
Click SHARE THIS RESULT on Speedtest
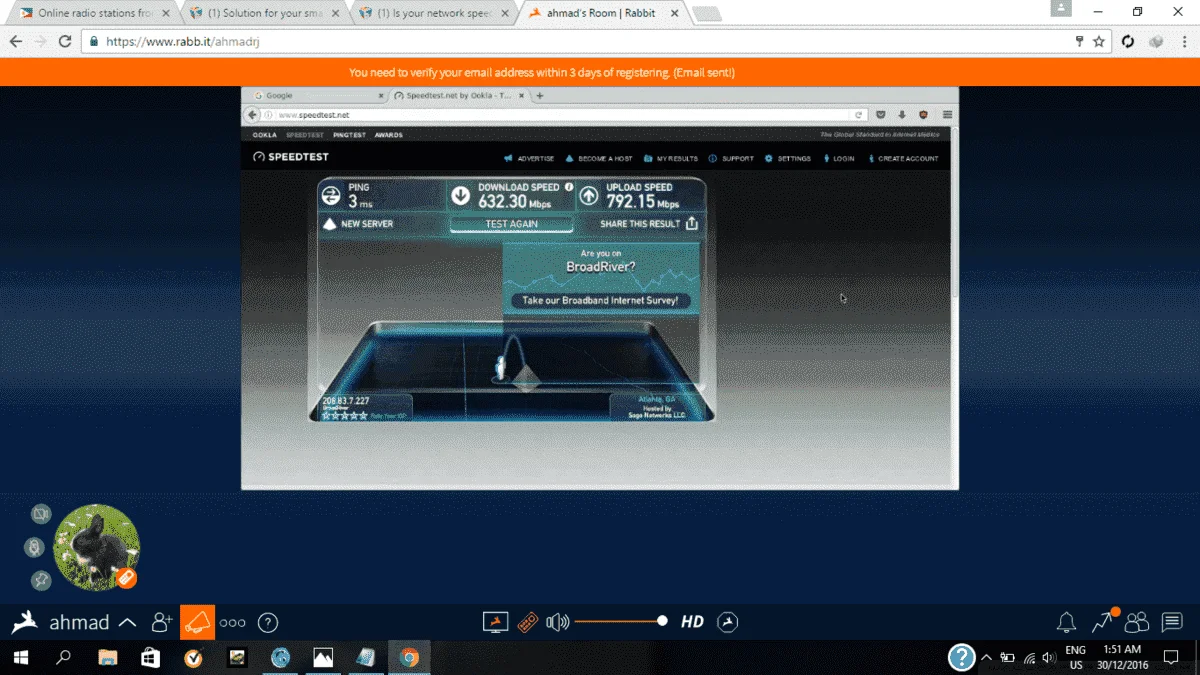[649, 224]
